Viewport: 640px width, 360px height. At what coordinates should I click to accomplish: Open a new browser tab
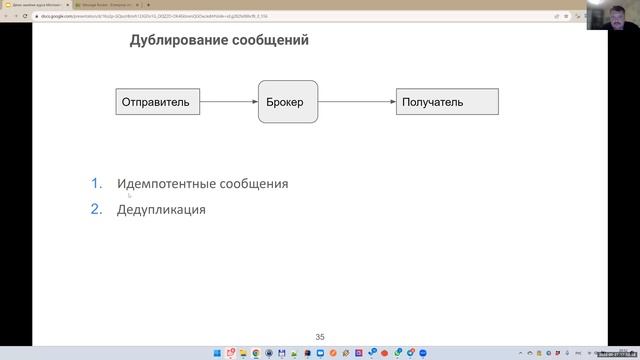(148, 5)
